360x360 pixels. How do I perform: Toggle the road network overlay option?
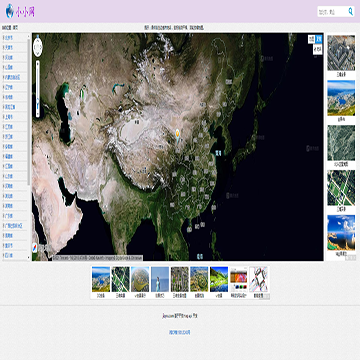318,49
